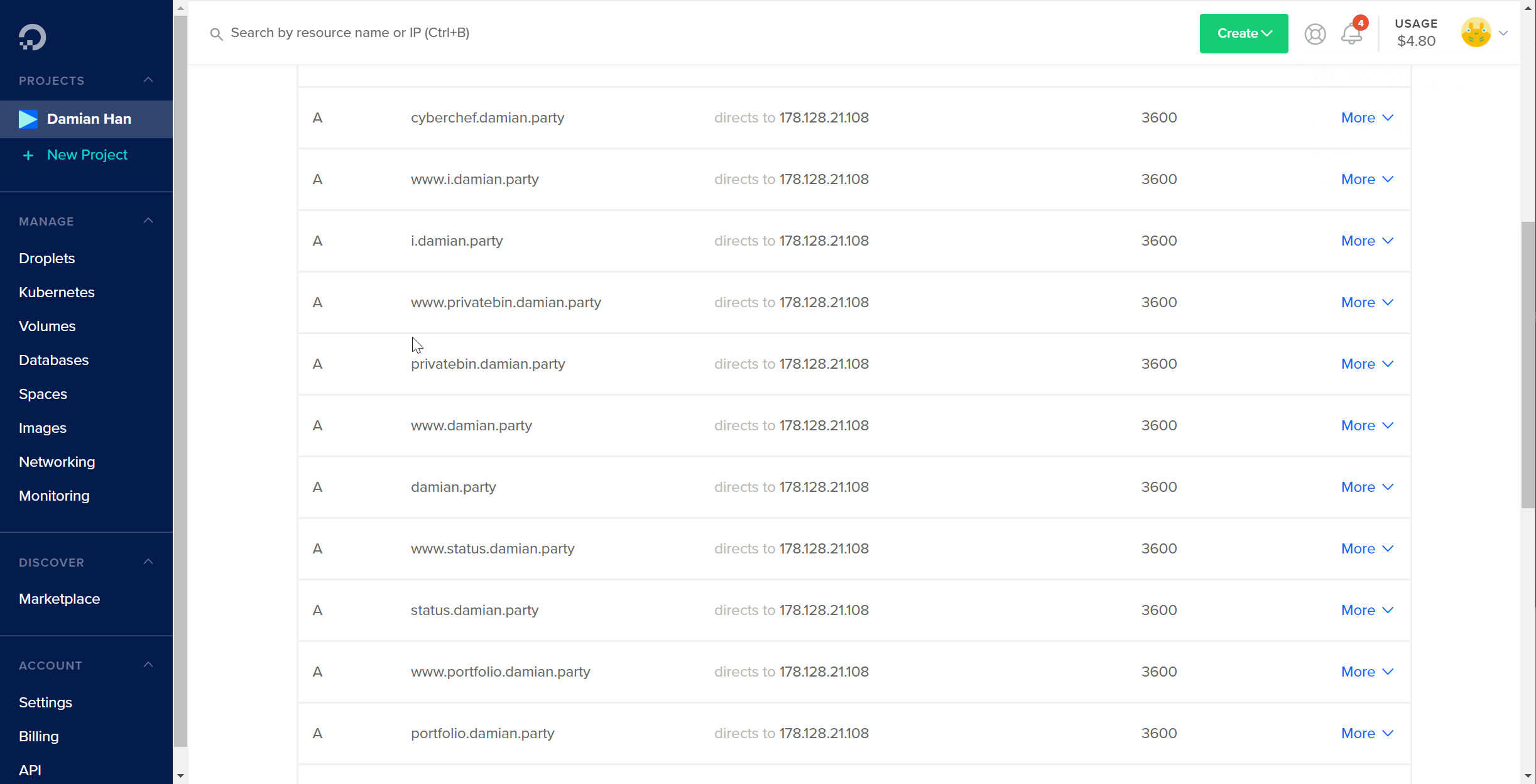Collapse the MANAGE sidebar section
Image resolution: width=1536 pixels, height=784 pixels.
(x=148, y=221)
